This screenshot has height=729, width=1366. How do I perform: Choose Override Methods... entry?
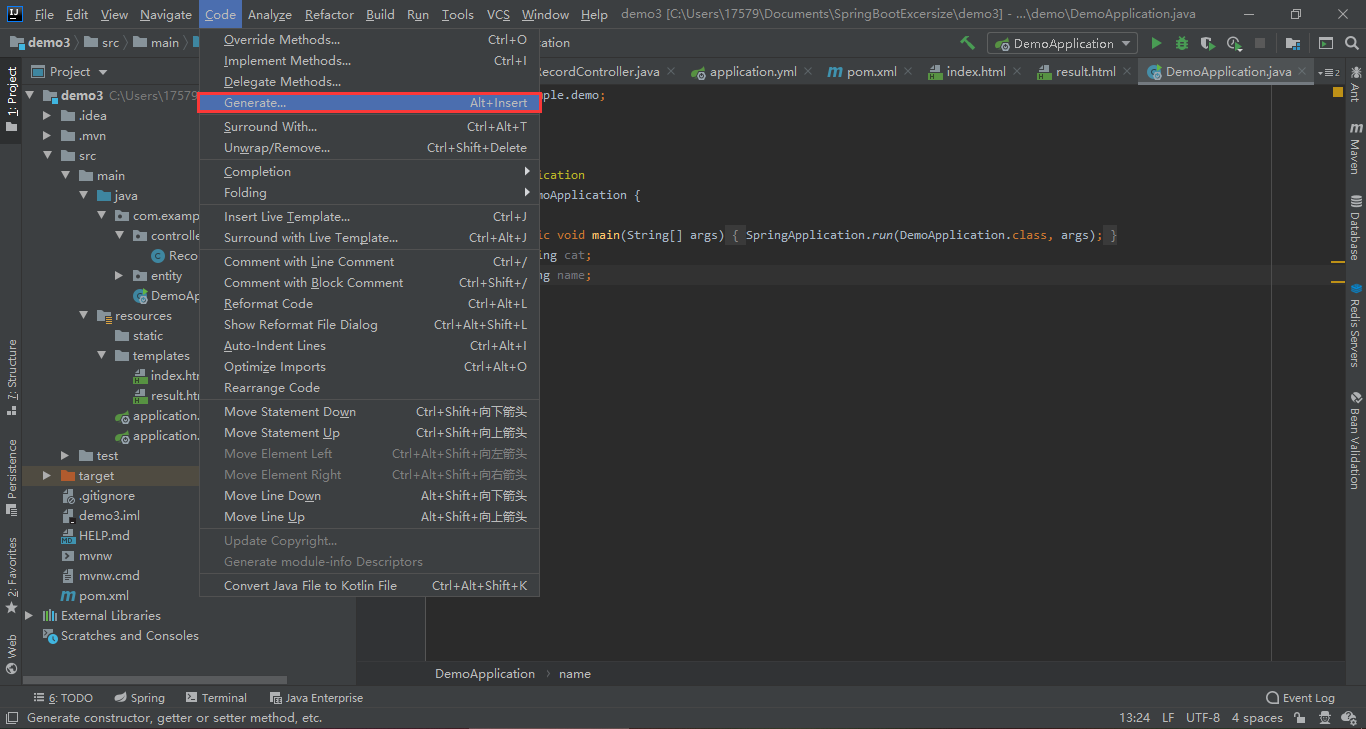tap(369, 40)
